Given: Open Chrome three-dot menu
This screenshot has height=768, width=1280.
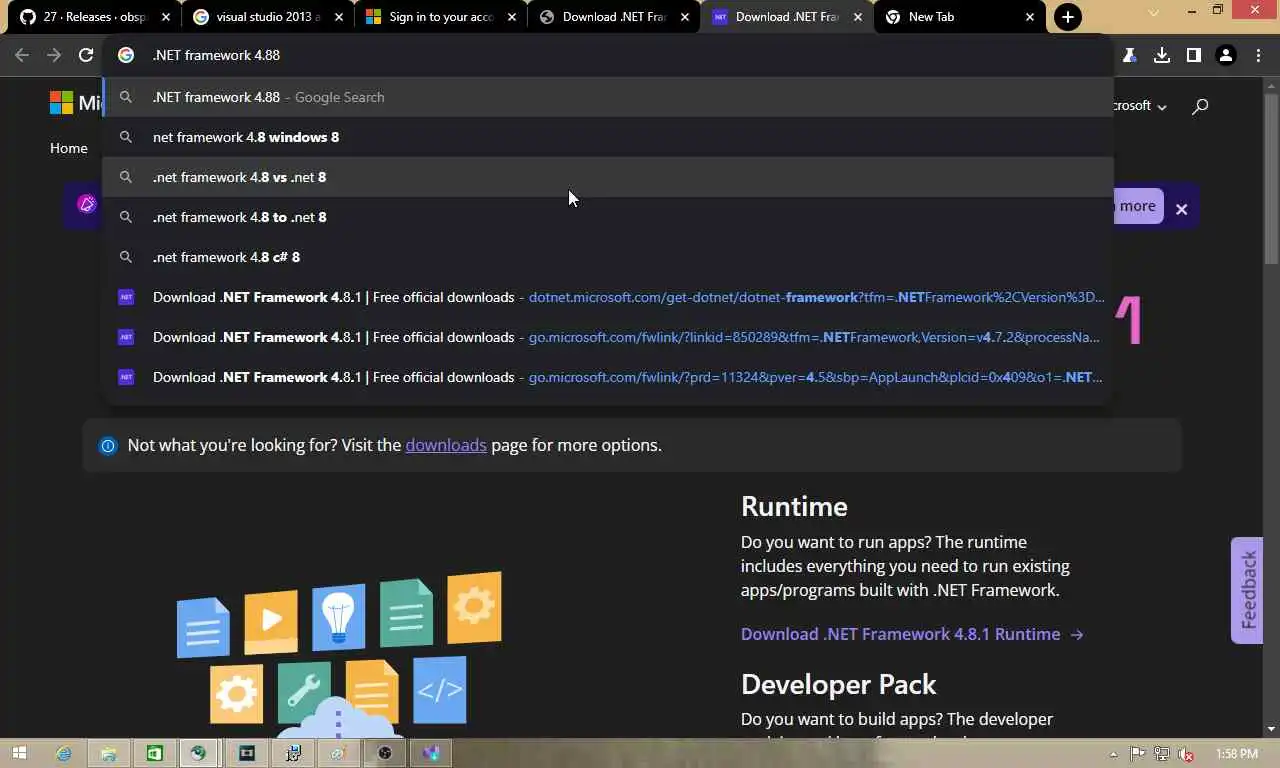Looking at the screenshot, I should click(x=1259, y=56).
